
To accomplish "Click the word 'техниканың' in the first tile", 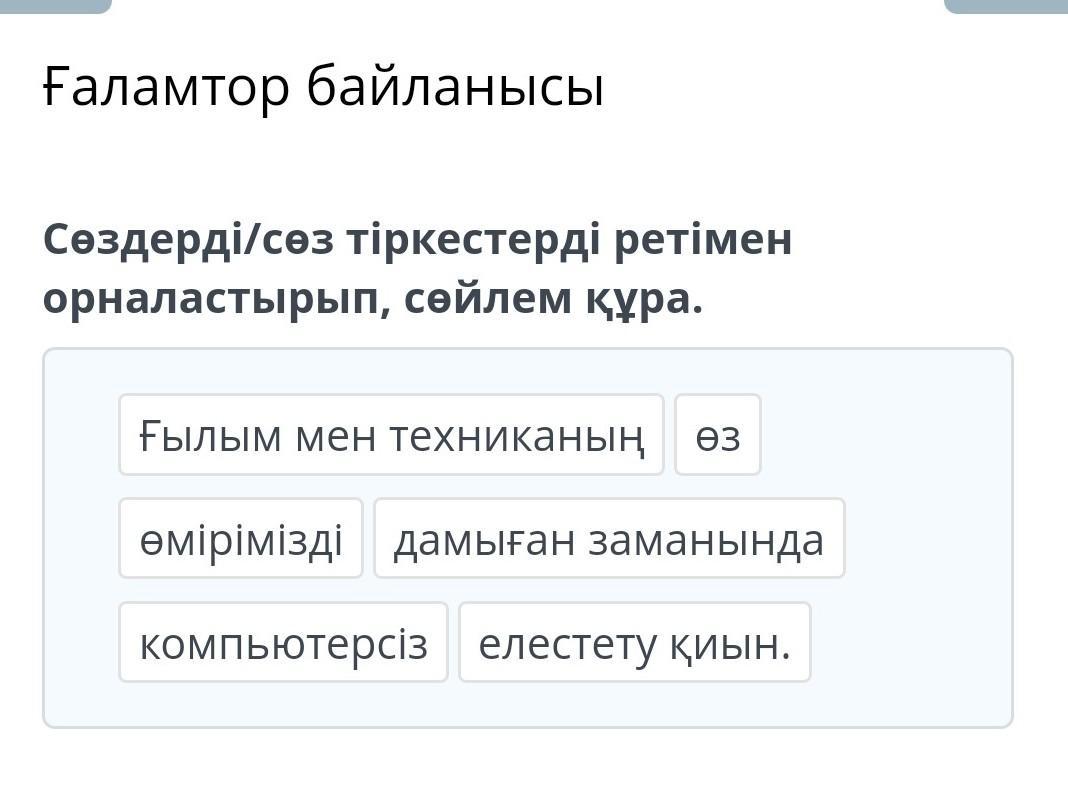I will (x=516, y=435).
